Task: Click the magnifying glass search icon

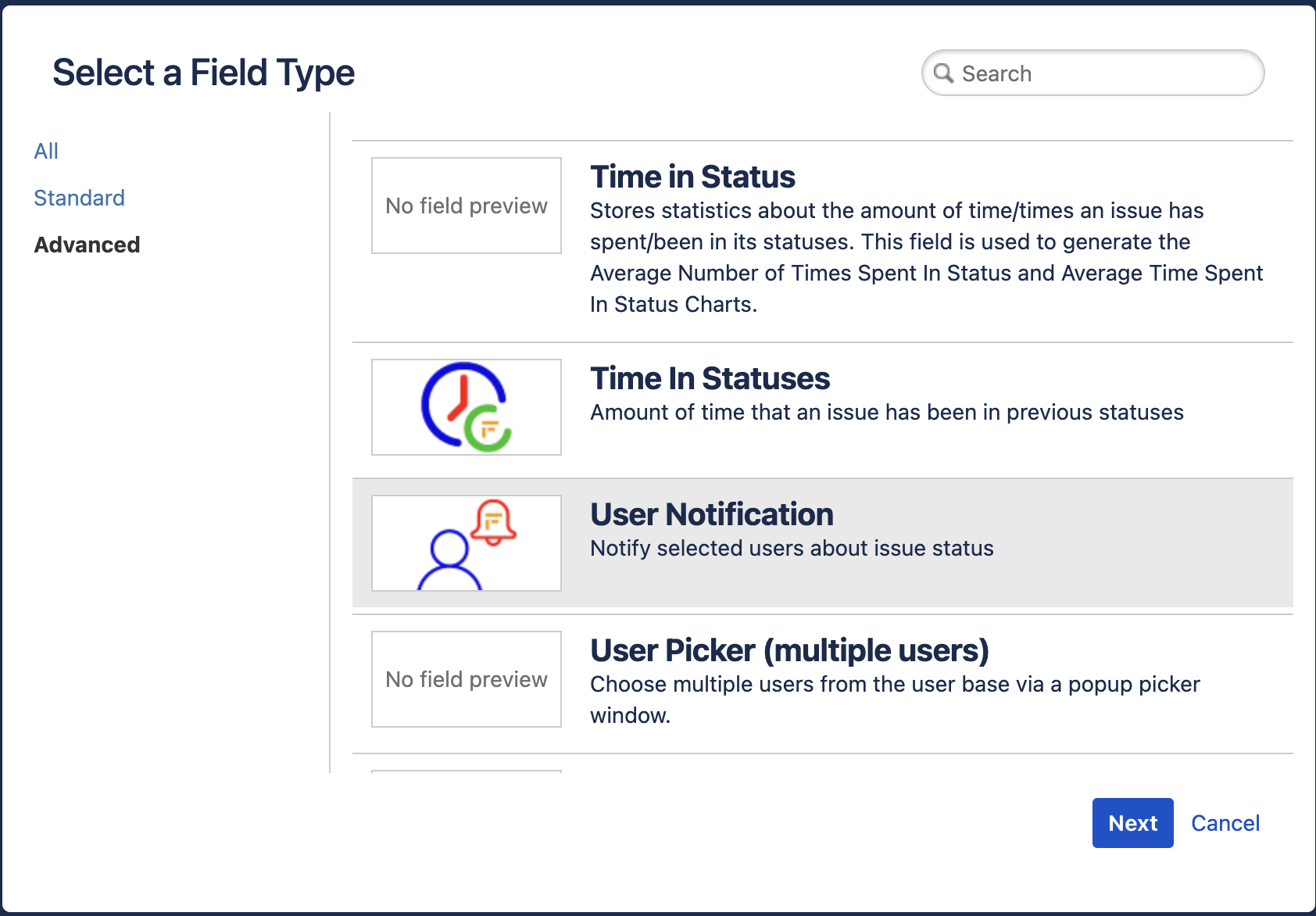Action: click(x=944, y=73)
